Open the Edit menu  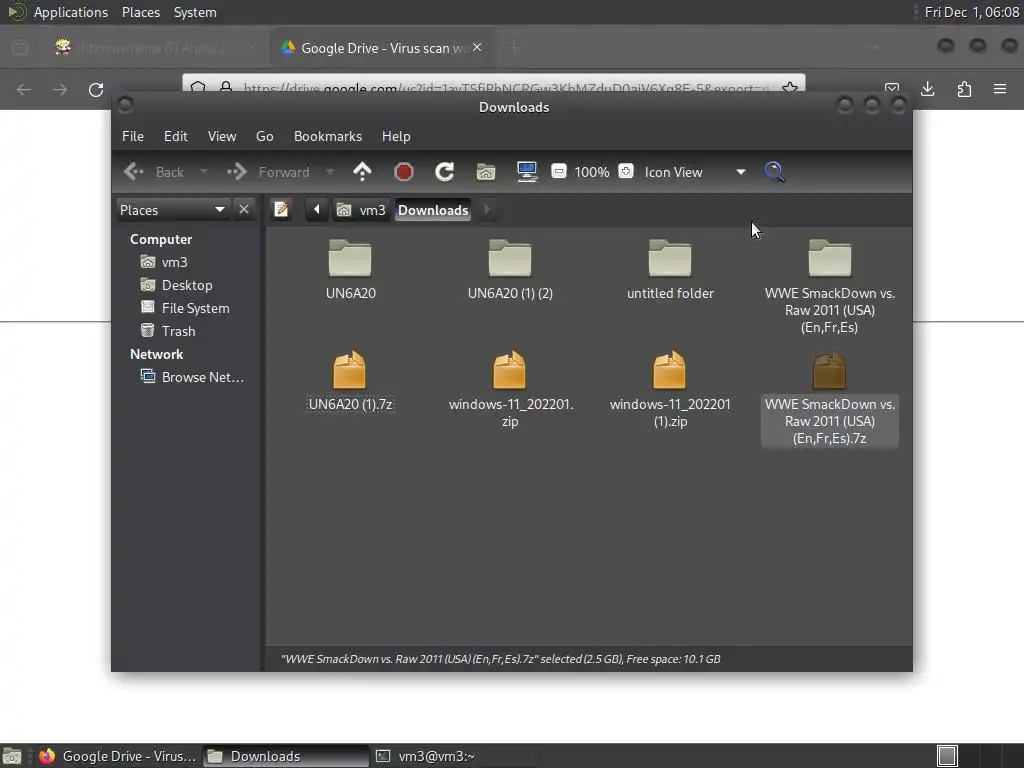click(x=176, y=136)
